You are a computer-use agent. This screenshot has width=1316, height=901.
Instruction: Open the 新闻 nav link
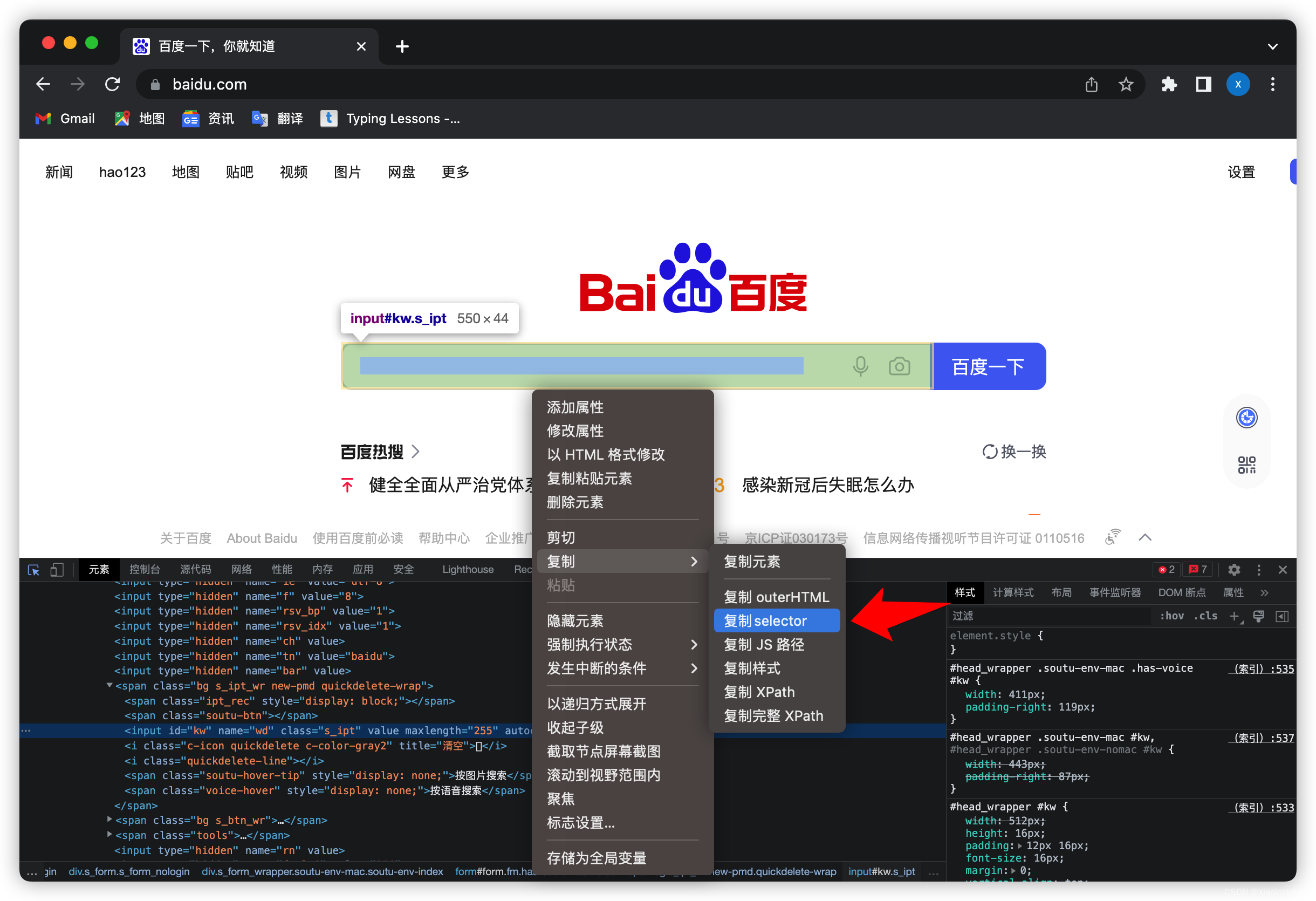pyautogui.click(x=59, y=172)
